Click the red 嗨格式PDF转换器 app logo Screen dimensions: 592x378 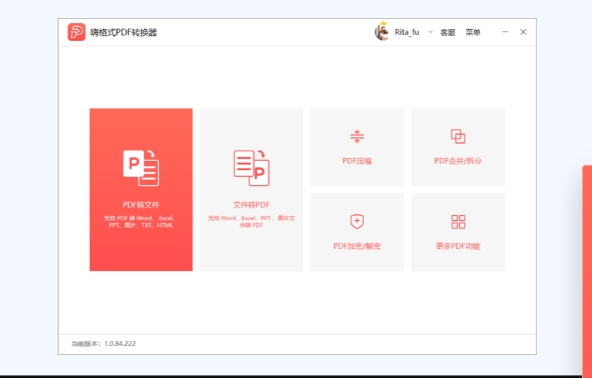[x=77, y=32]
